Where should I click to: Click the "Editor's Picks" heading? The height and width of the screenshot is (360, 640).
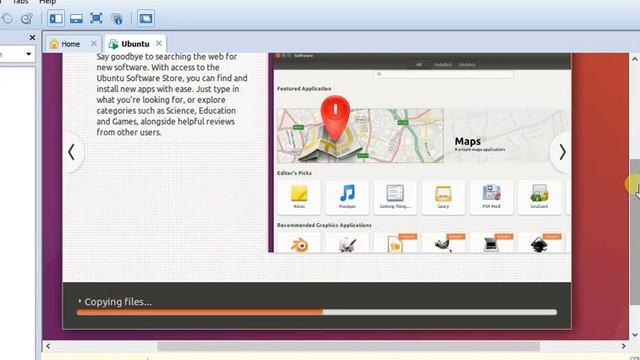point(294,173)
